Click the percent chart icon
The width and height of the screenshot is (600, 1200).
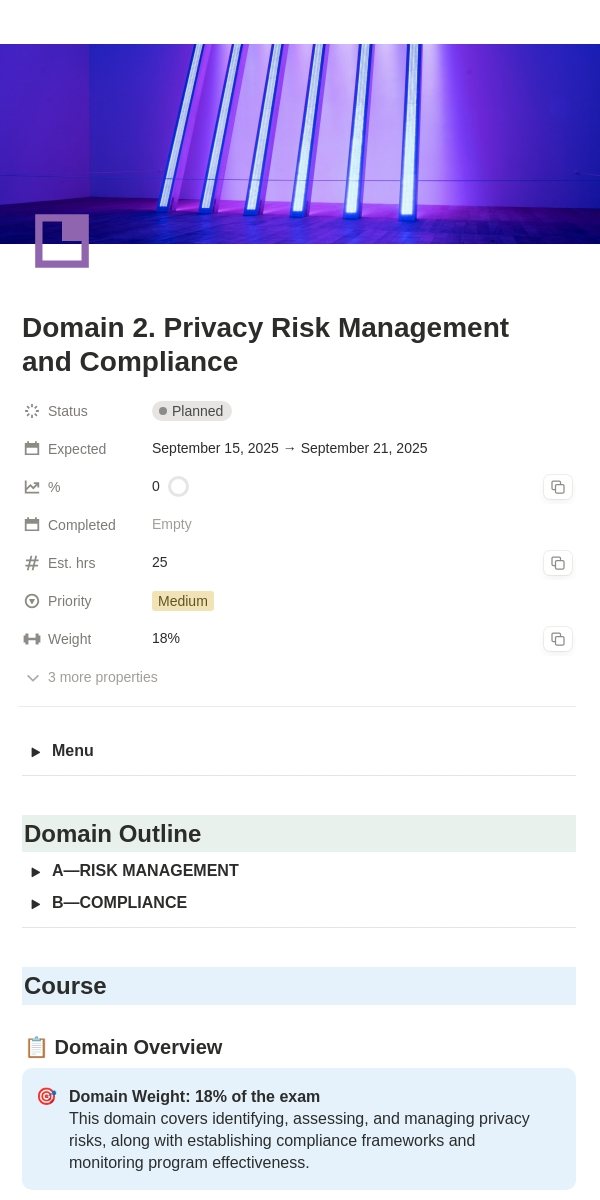point(32,487)
